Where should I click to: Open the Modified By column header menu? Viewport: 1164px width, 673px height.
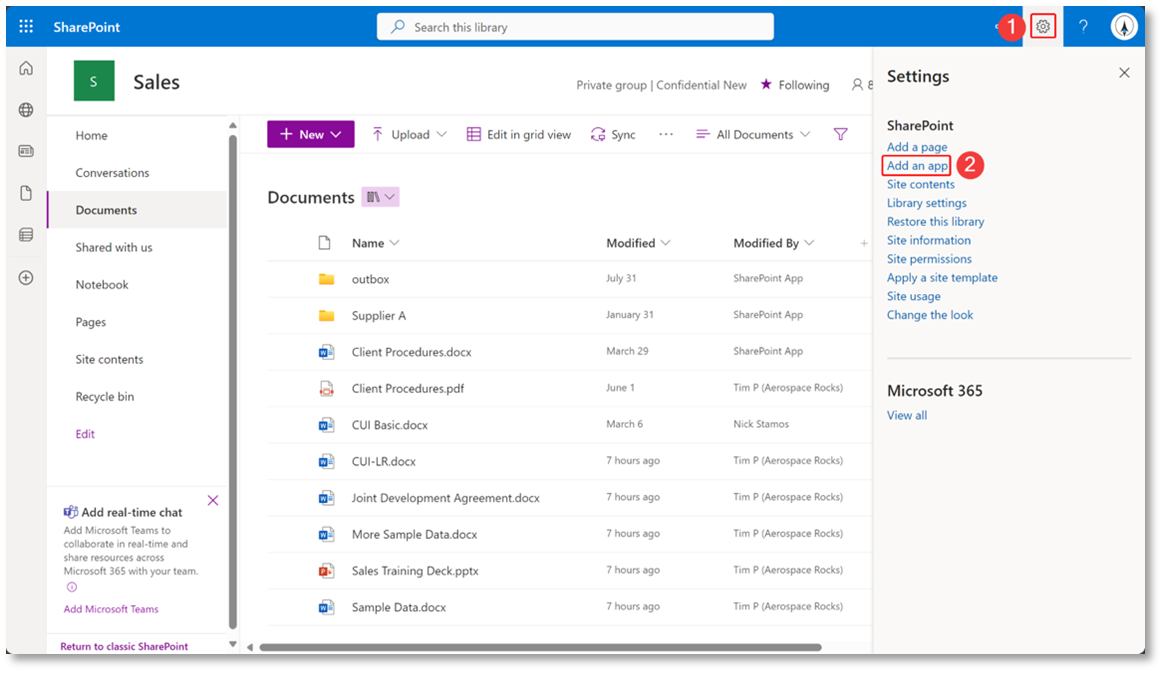[774, 243]
